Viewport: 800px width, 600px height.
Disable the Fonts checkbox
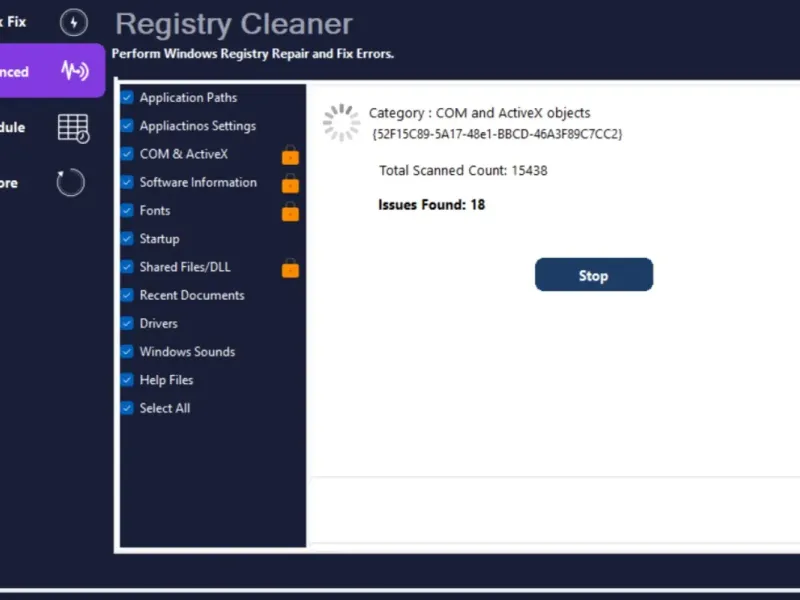pyautogui.click(x=128, y=210)
